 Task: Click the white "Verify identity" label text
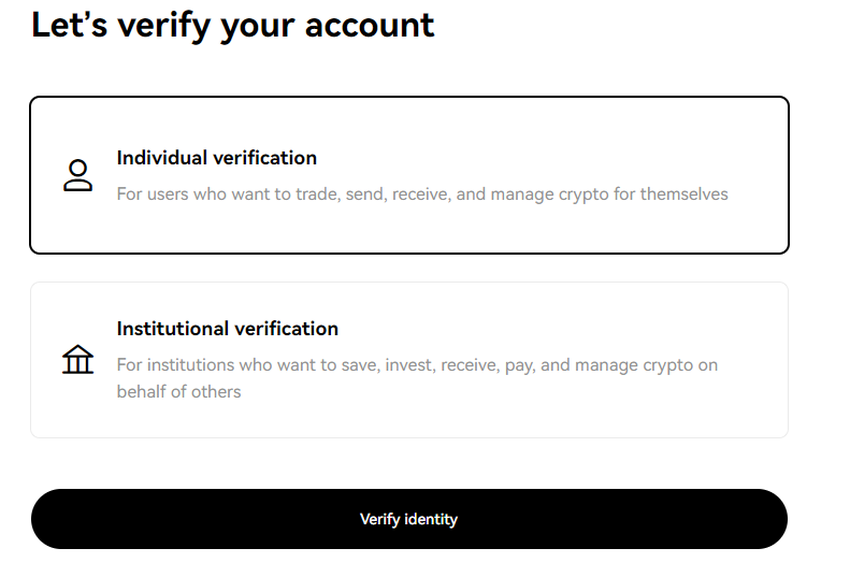(408, 519)
